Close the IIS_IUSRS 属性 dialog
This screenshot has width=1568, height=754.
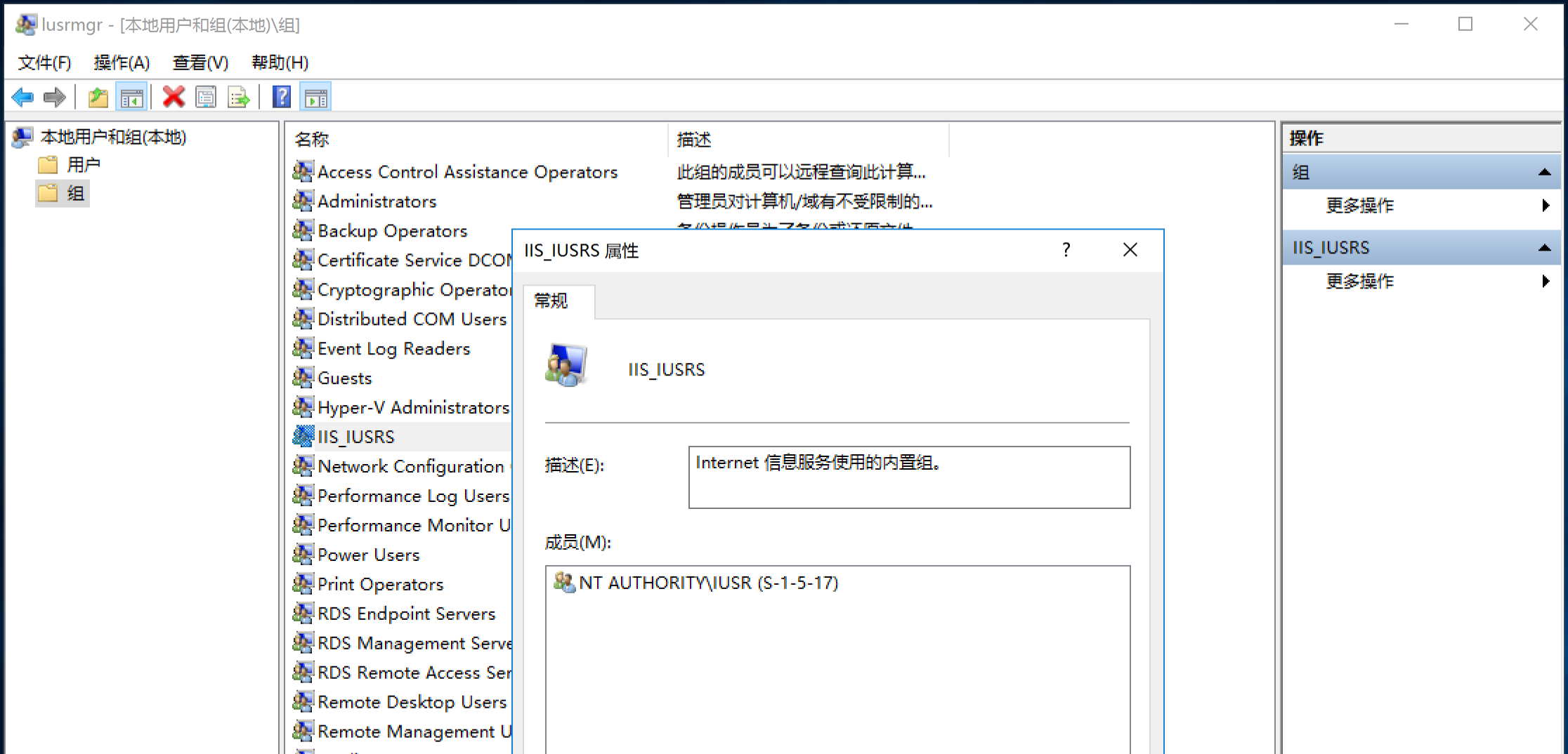coord(1130,250)
